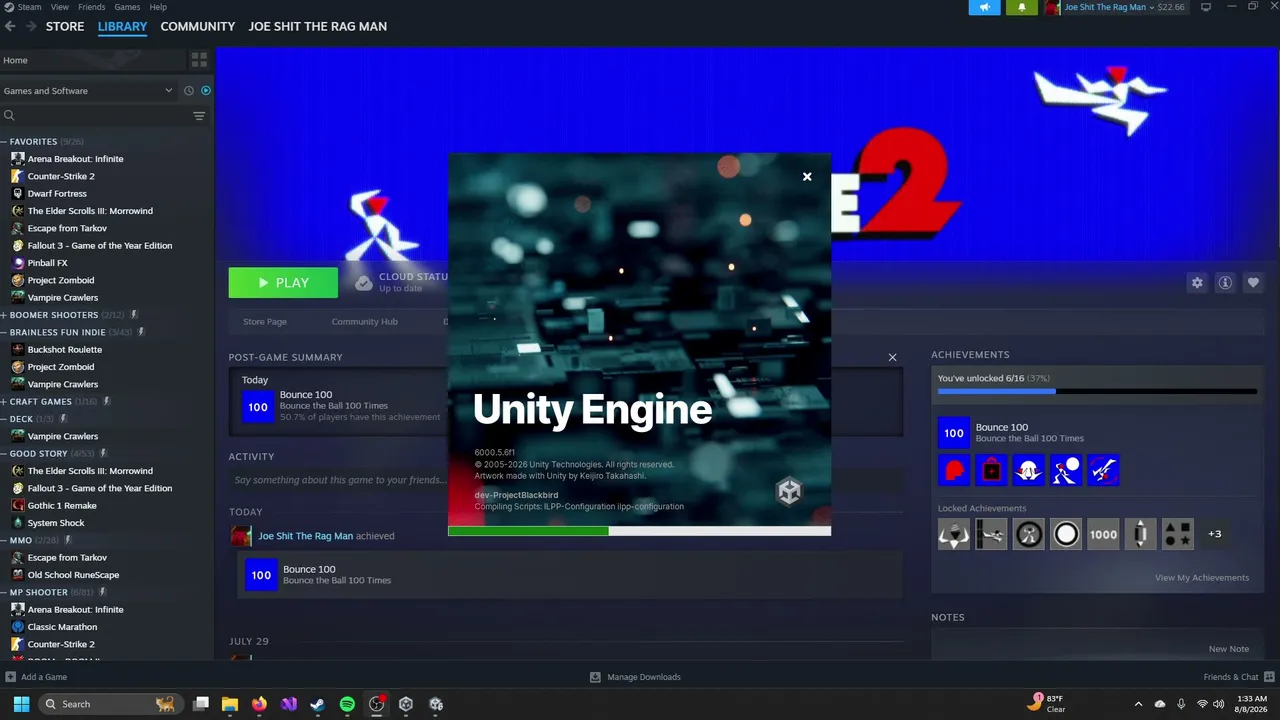Collapse the MMO collection
This screenshot has height=720, width=1280.
coord(4,541)
